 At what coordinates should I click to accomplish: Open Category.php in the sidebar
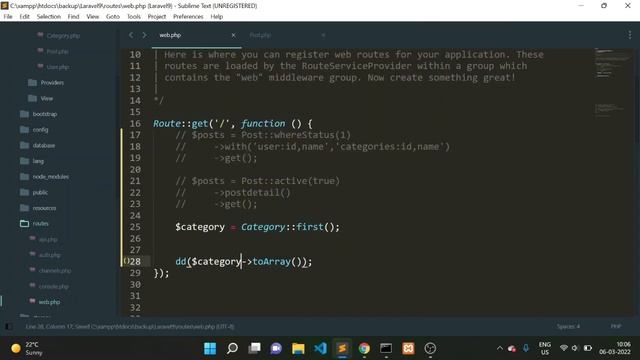point(63,36)
